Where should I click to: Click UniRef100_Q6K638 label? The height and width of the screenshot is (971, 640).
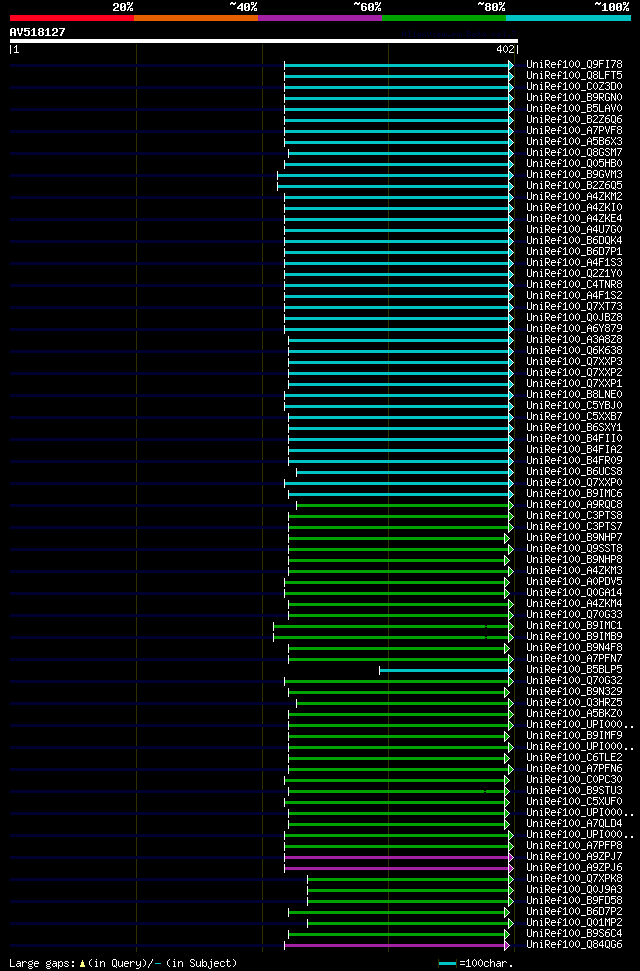point(574,351)
